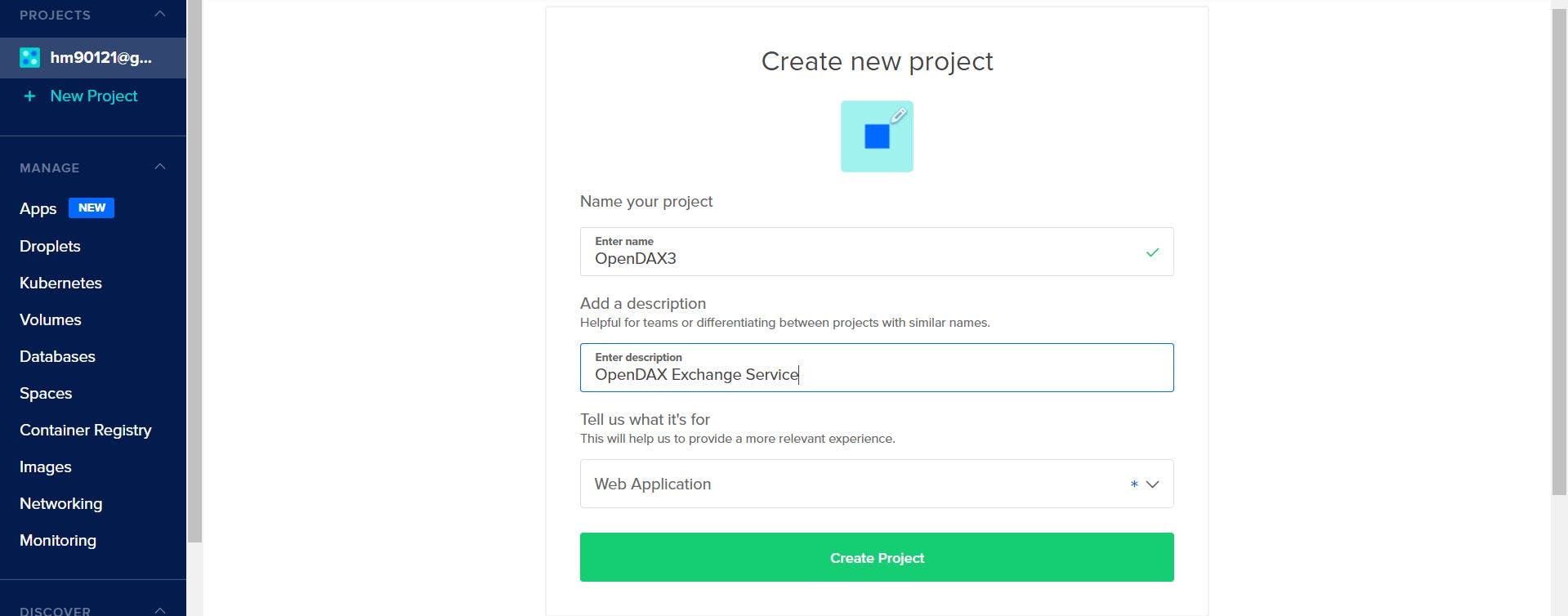
Task: Click the Create Project button
Action: pyautogui.click(x=877, y=557)
